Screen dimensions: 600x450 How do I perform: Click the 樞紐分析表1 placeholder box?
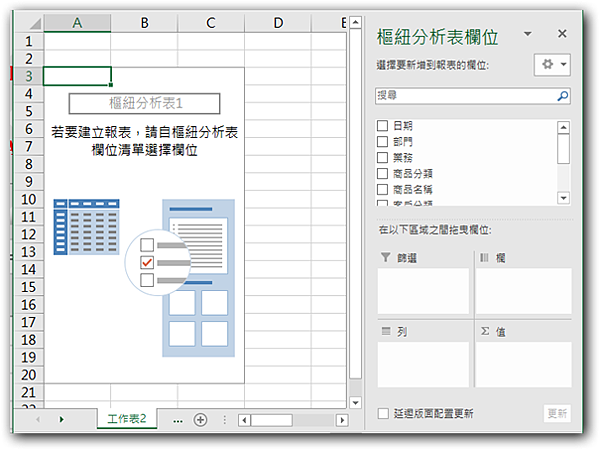(145, 103)
